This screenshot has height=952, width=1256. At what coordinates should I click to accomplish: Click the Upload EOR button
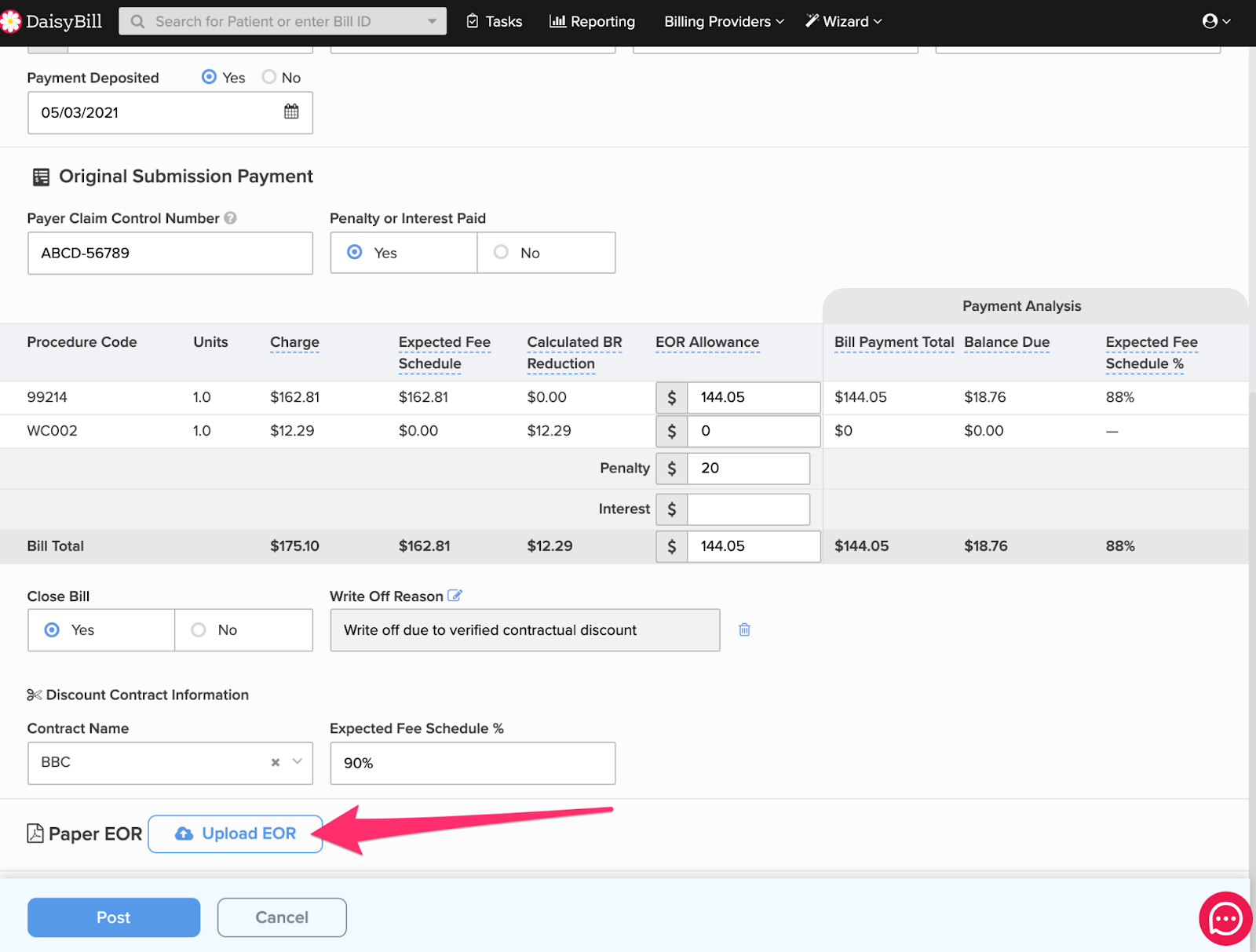click(235, 833)
